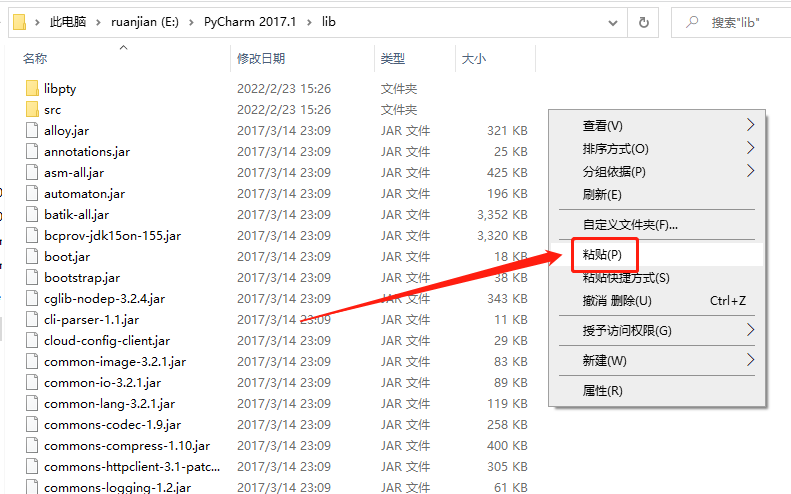Click the src folder icon
The height and width of the screenshot is (494, 791).
32,109
